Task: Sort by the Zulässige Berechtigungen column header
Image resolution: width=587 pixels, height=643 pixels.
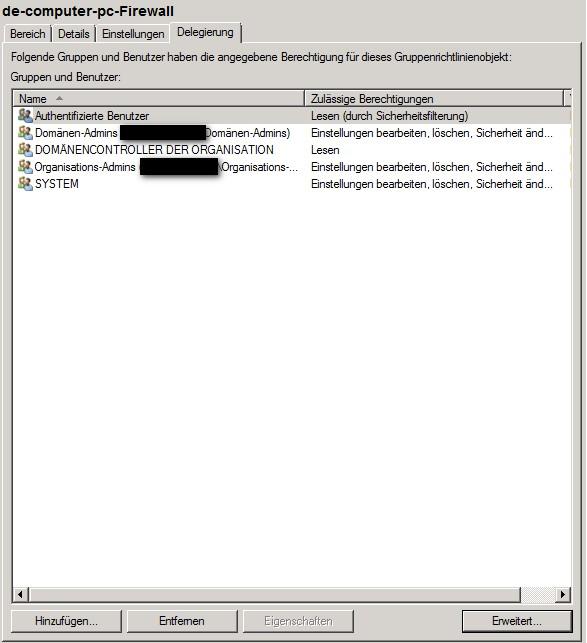Action: pos(434,99)
